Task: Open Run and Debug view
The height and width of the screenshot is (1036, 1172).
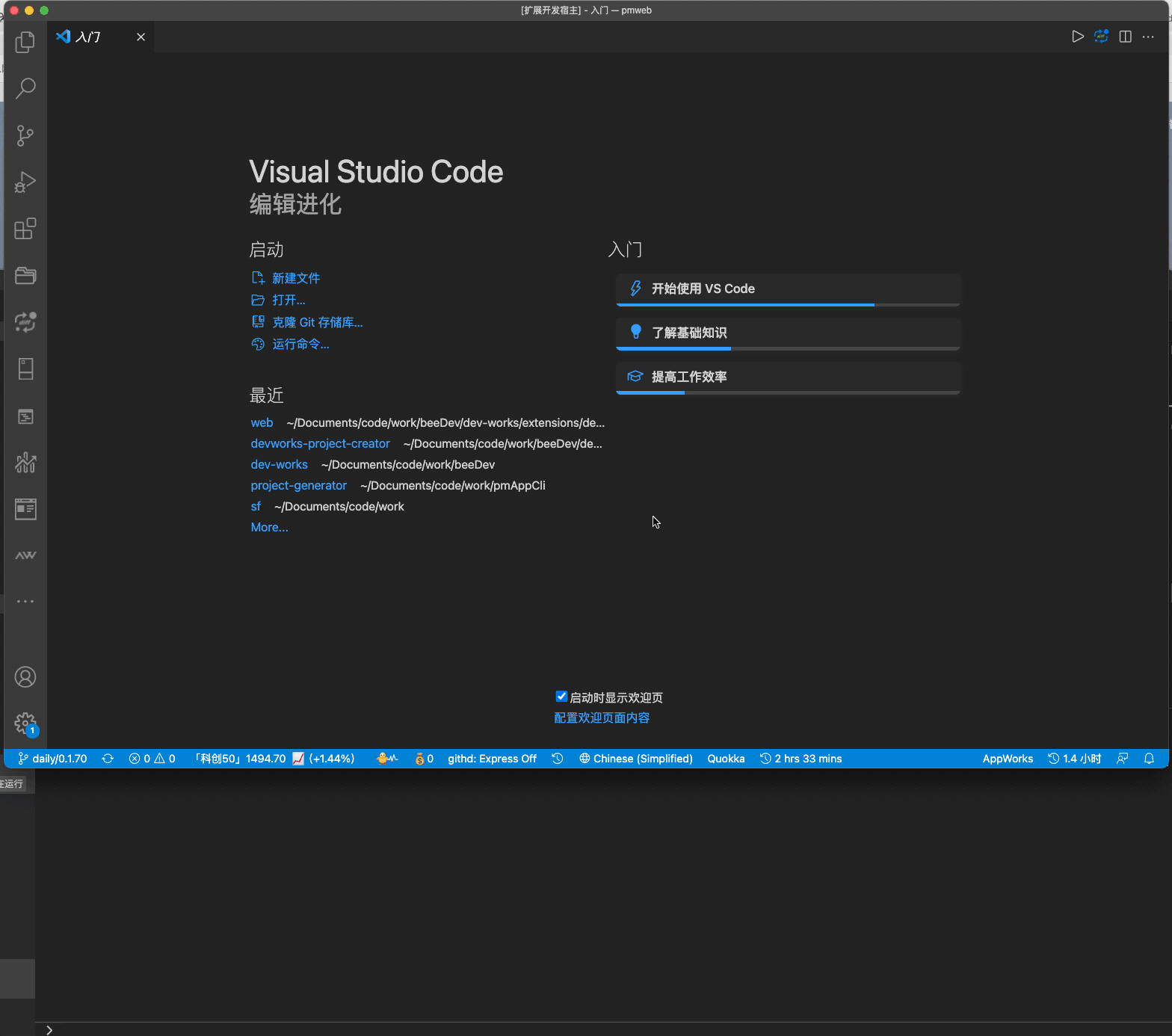Action: [x=25, y=182]
